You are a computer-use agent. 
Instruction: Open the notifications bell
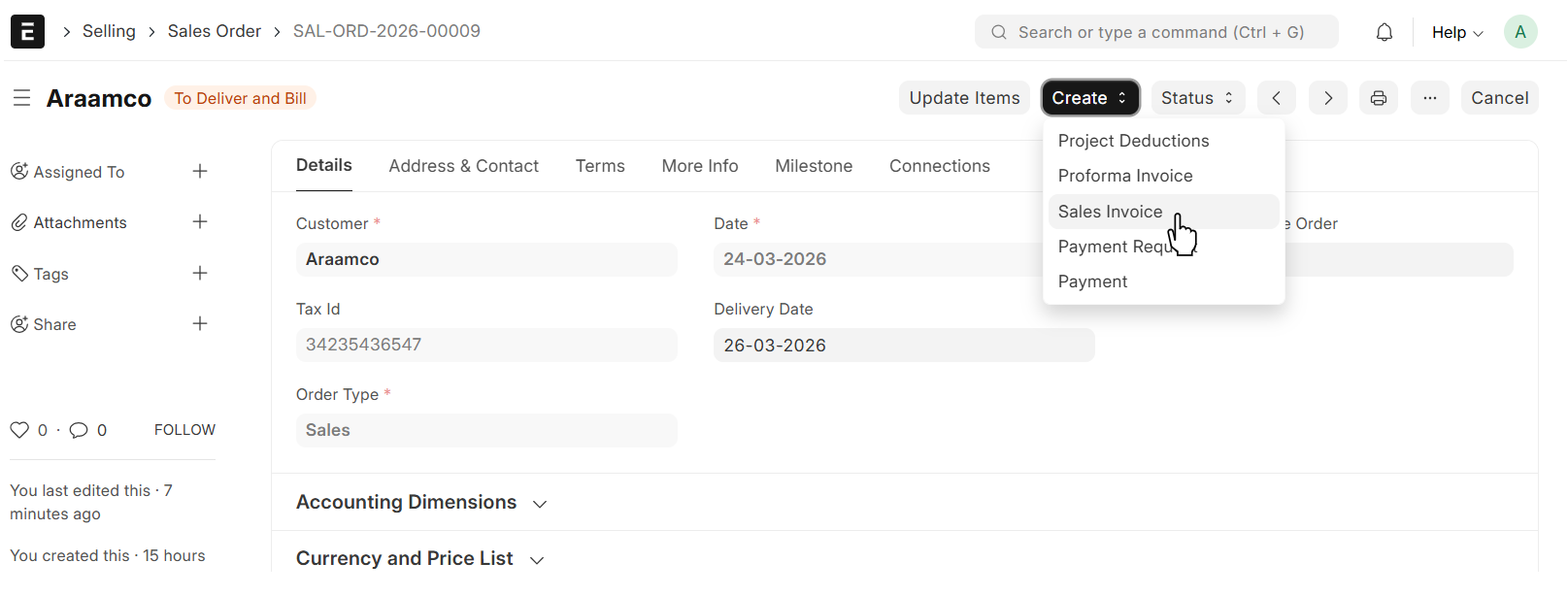click(1384, 32)
